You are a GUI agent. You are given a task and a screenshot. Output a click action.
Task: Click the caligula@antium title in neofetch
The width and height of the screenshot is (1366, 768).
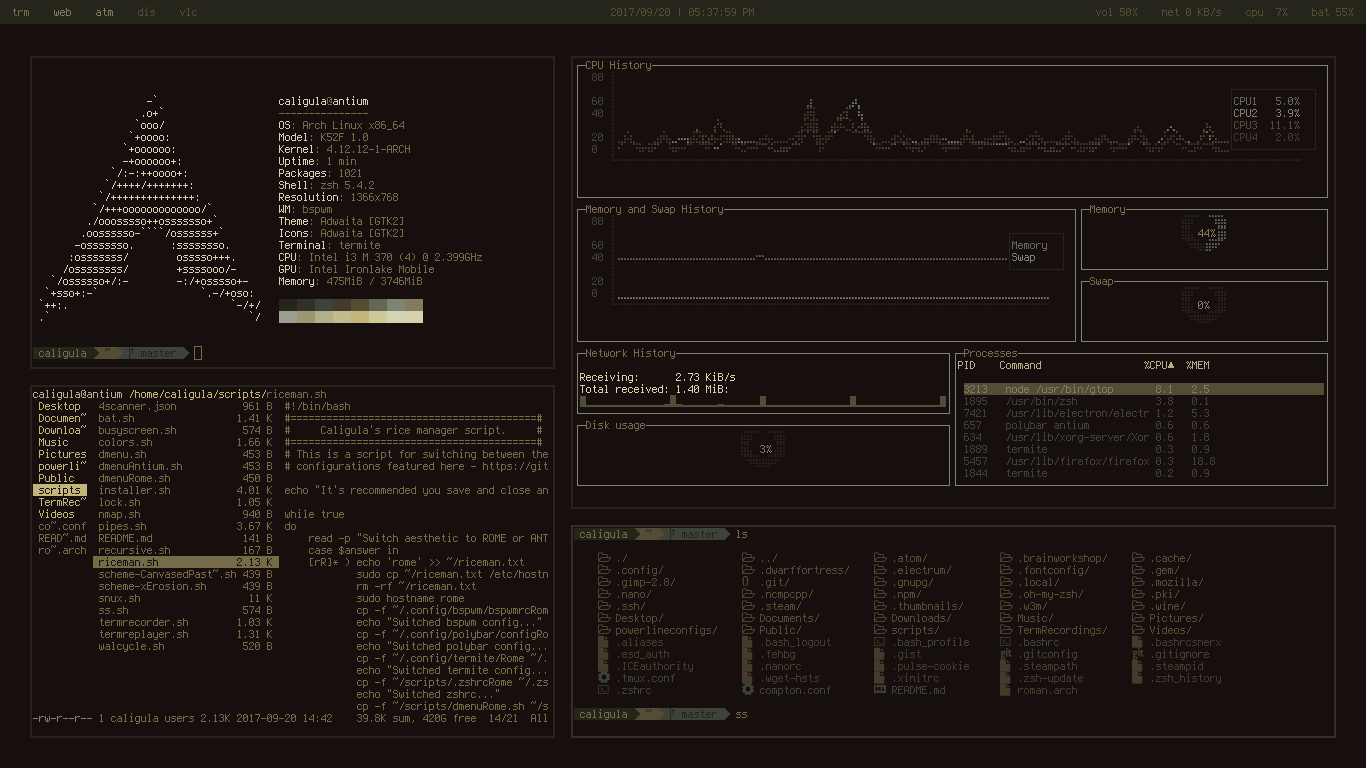click(323, 101)
